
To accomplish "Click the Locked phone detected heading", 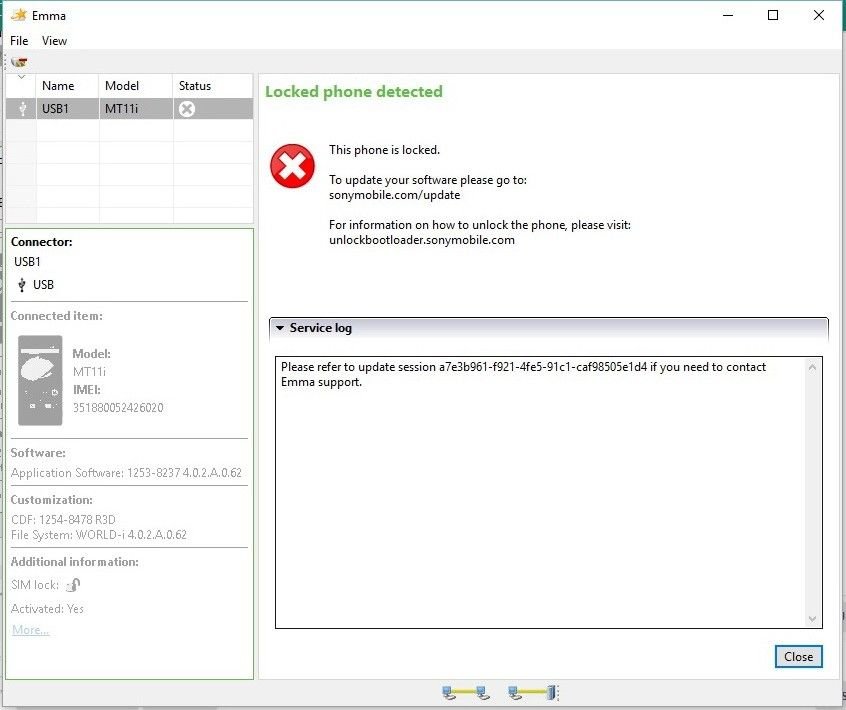I will (x=353, y=91).
